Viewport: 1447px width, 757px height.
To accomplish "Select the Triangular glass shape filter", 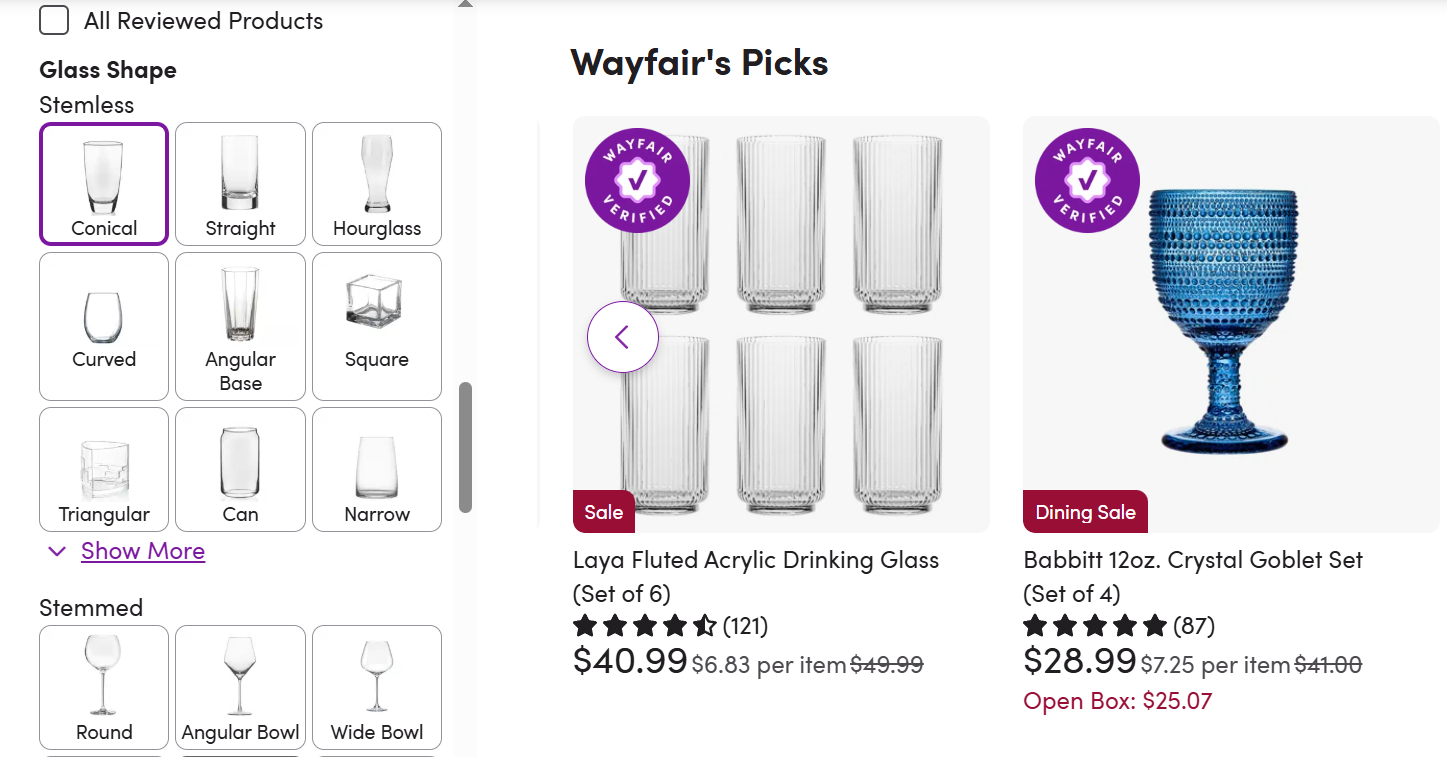I will (103, 469).
